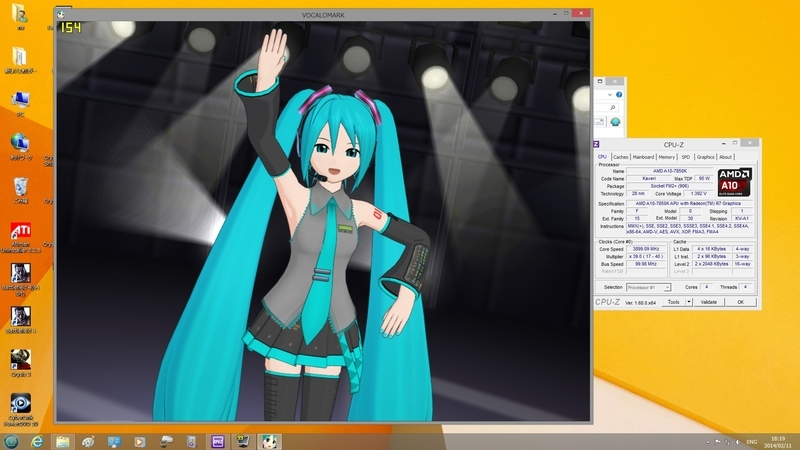Screen dimensions: 800x450
Task: Click the ENG language indicator in taskbar
Action: pyautogui.click(x=752, y=442)
